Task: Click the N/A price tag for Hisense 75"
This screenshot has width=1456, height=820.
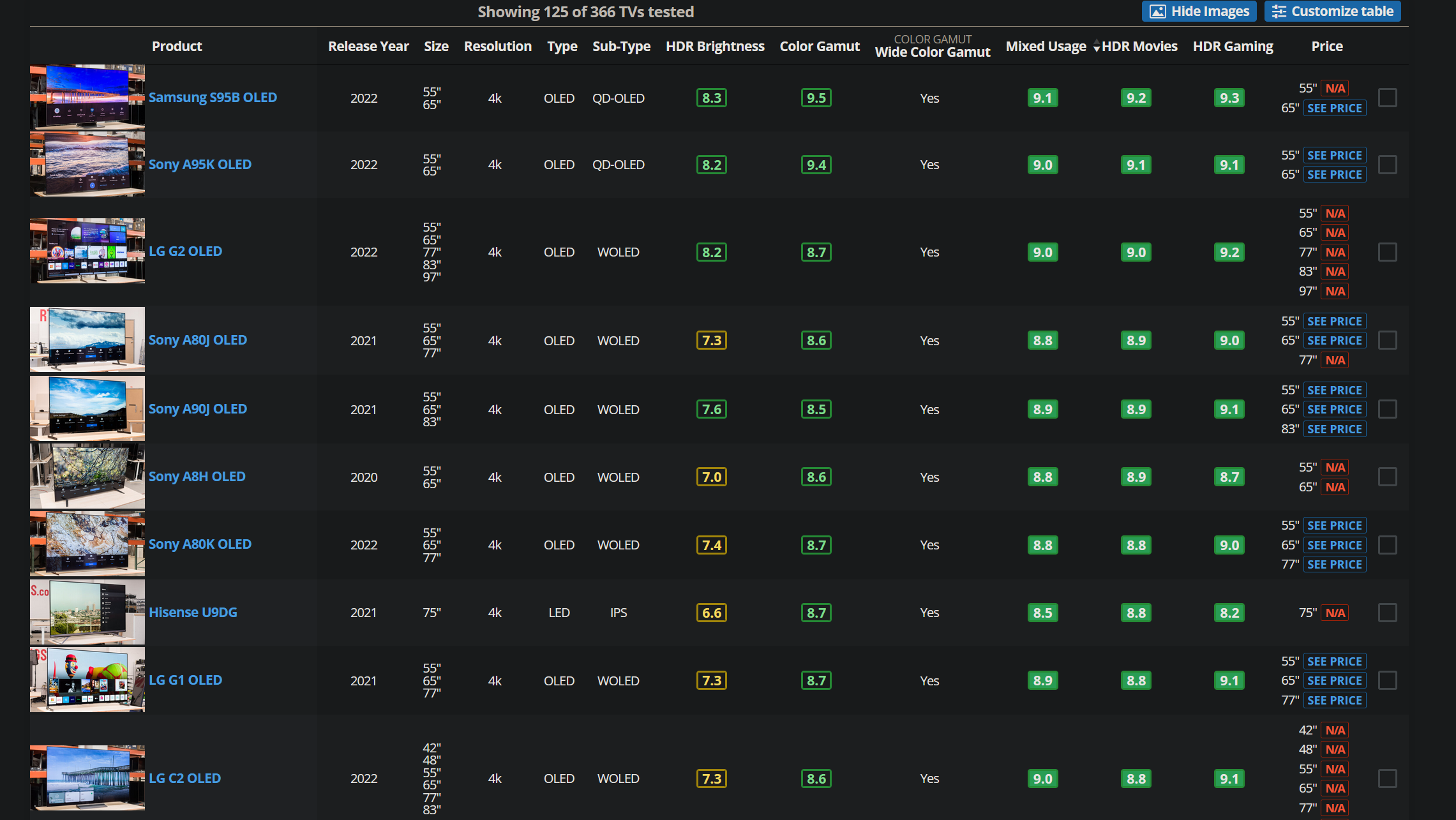Action: point(1335,613)
